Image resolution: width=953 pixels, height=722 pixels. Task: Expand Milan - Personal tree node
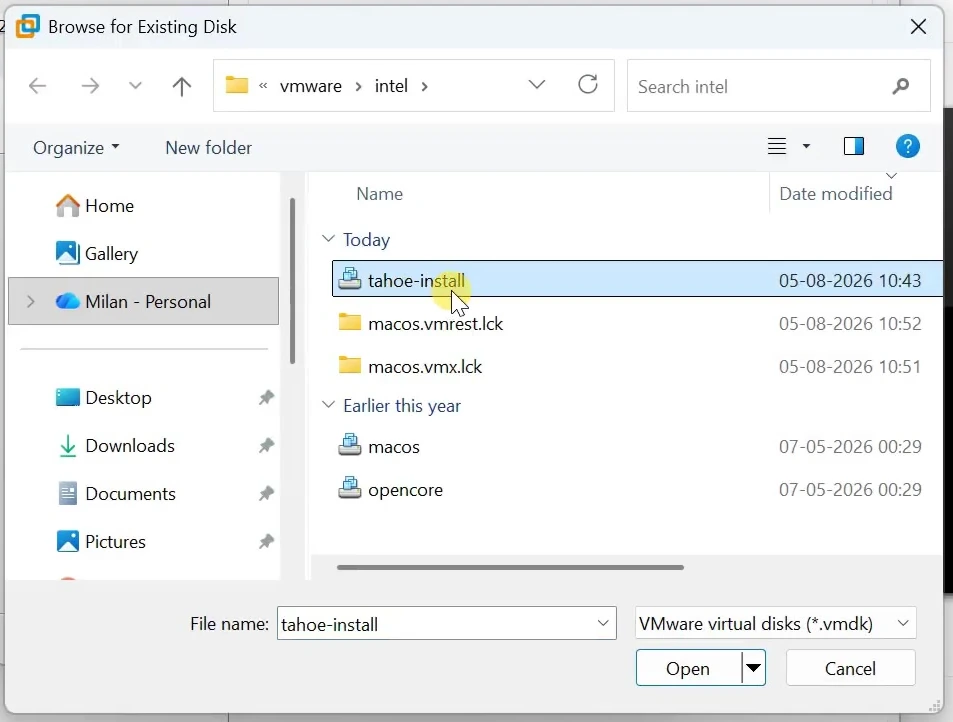(x=30, y=301)
